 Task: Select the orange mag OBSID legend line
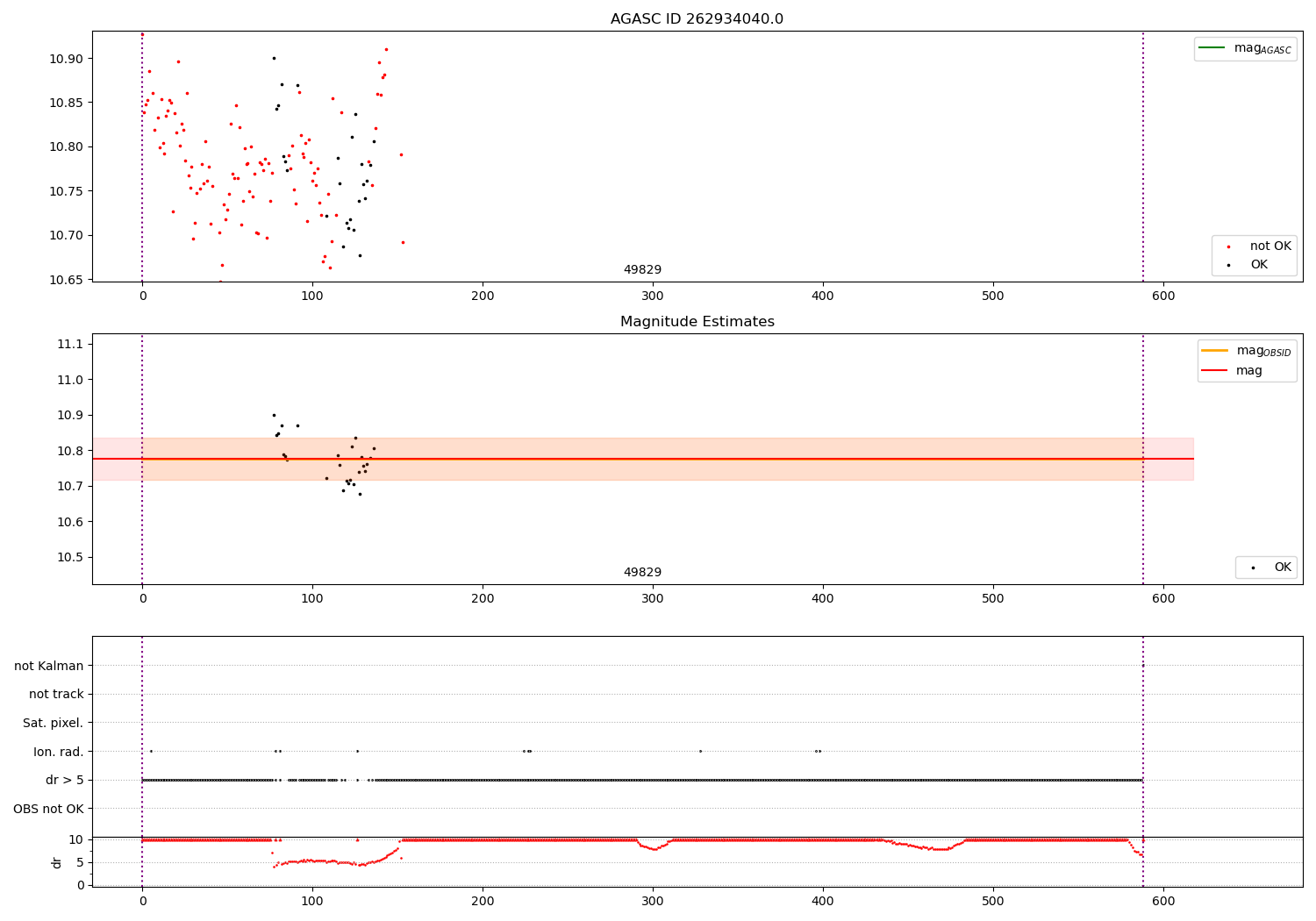(x=1214, y=350)
